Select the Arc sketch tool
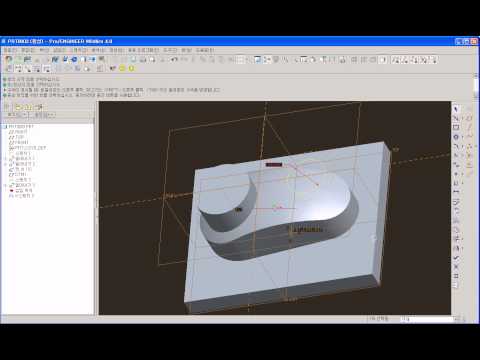Screen dimensions: 480x360 [x=456, y=146]
